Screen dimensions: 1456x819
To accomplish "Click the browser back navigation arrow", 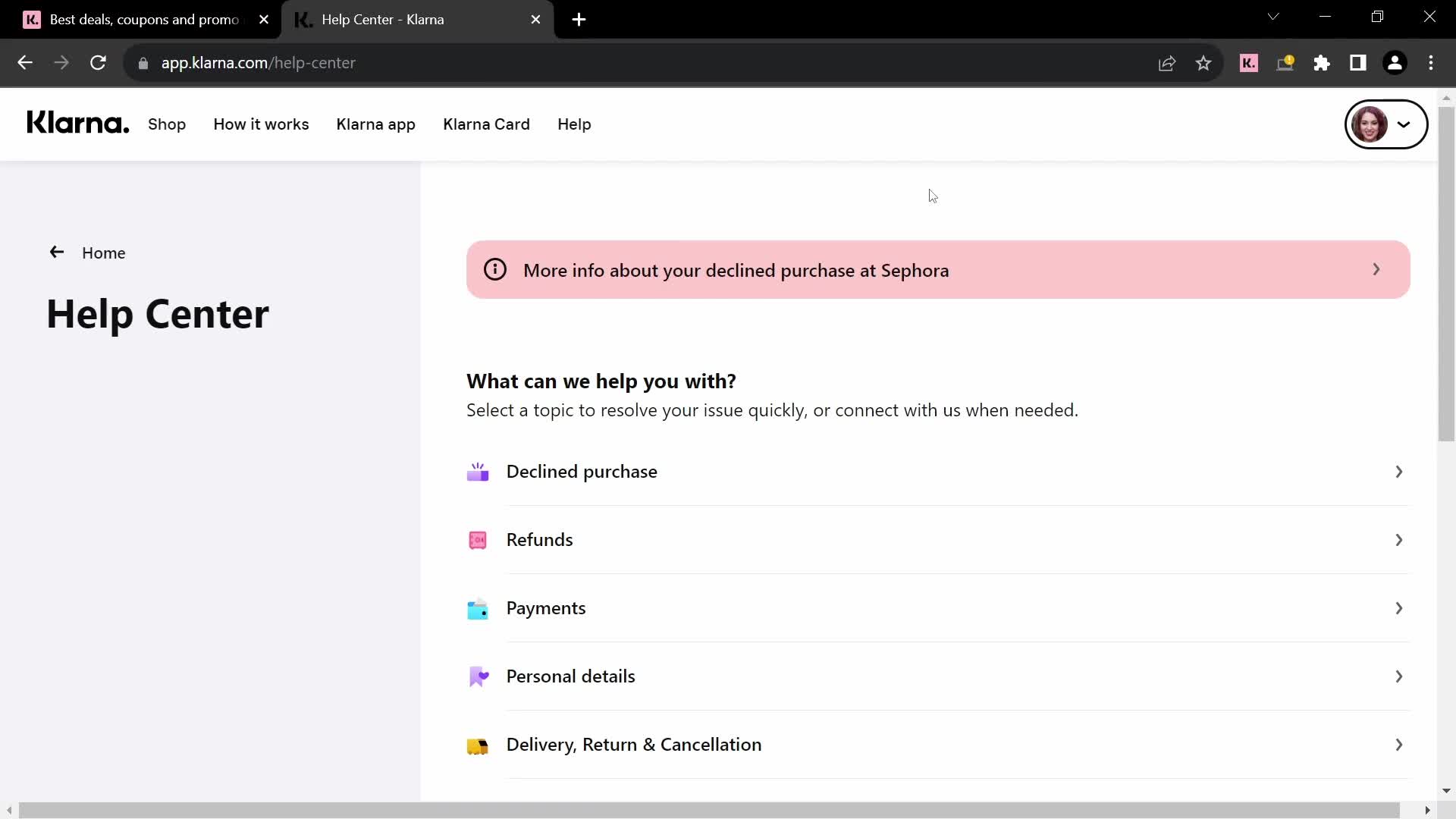I will pos(24,63).
